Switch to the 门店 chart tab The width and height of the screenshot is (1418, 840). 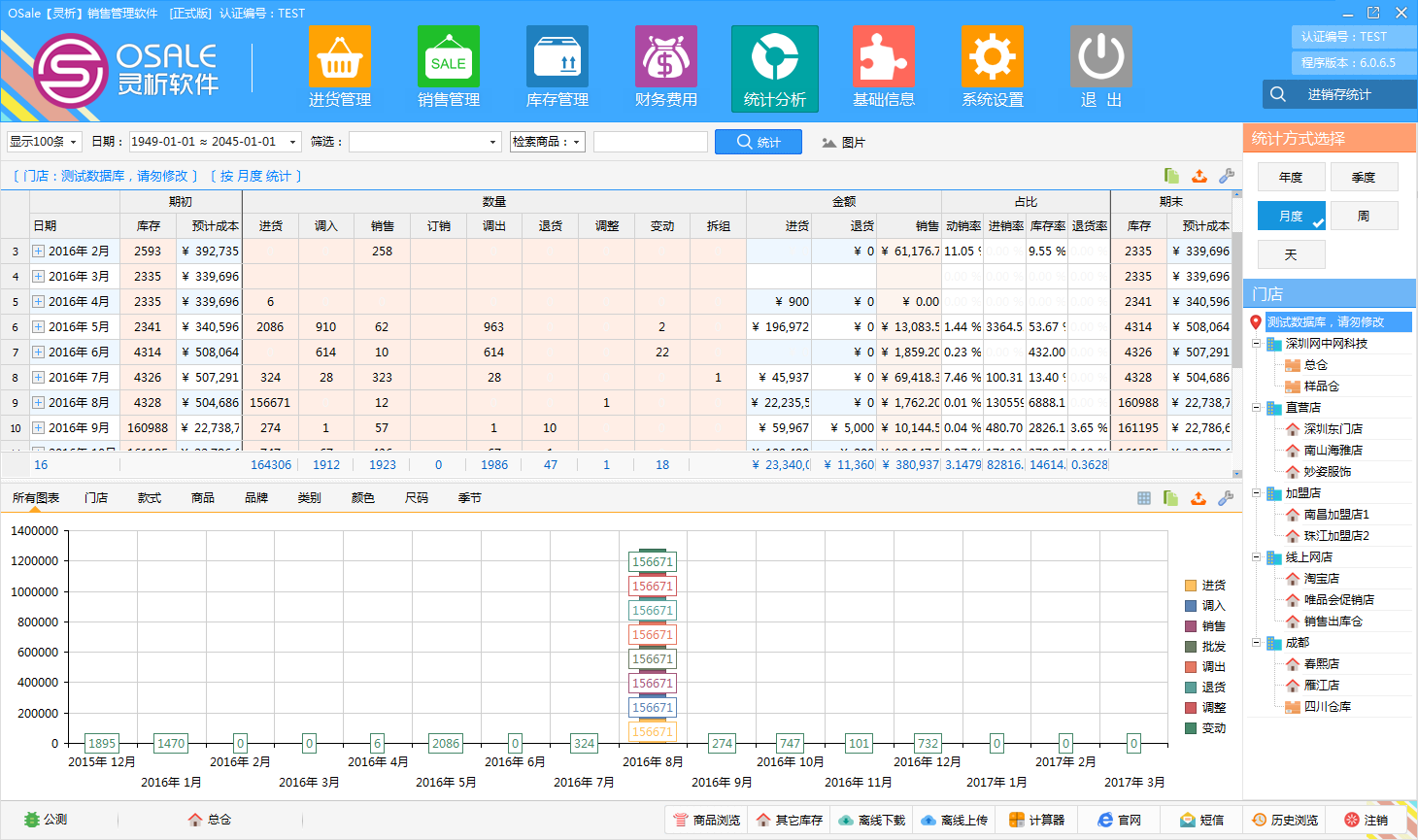[x=96, y=498]
